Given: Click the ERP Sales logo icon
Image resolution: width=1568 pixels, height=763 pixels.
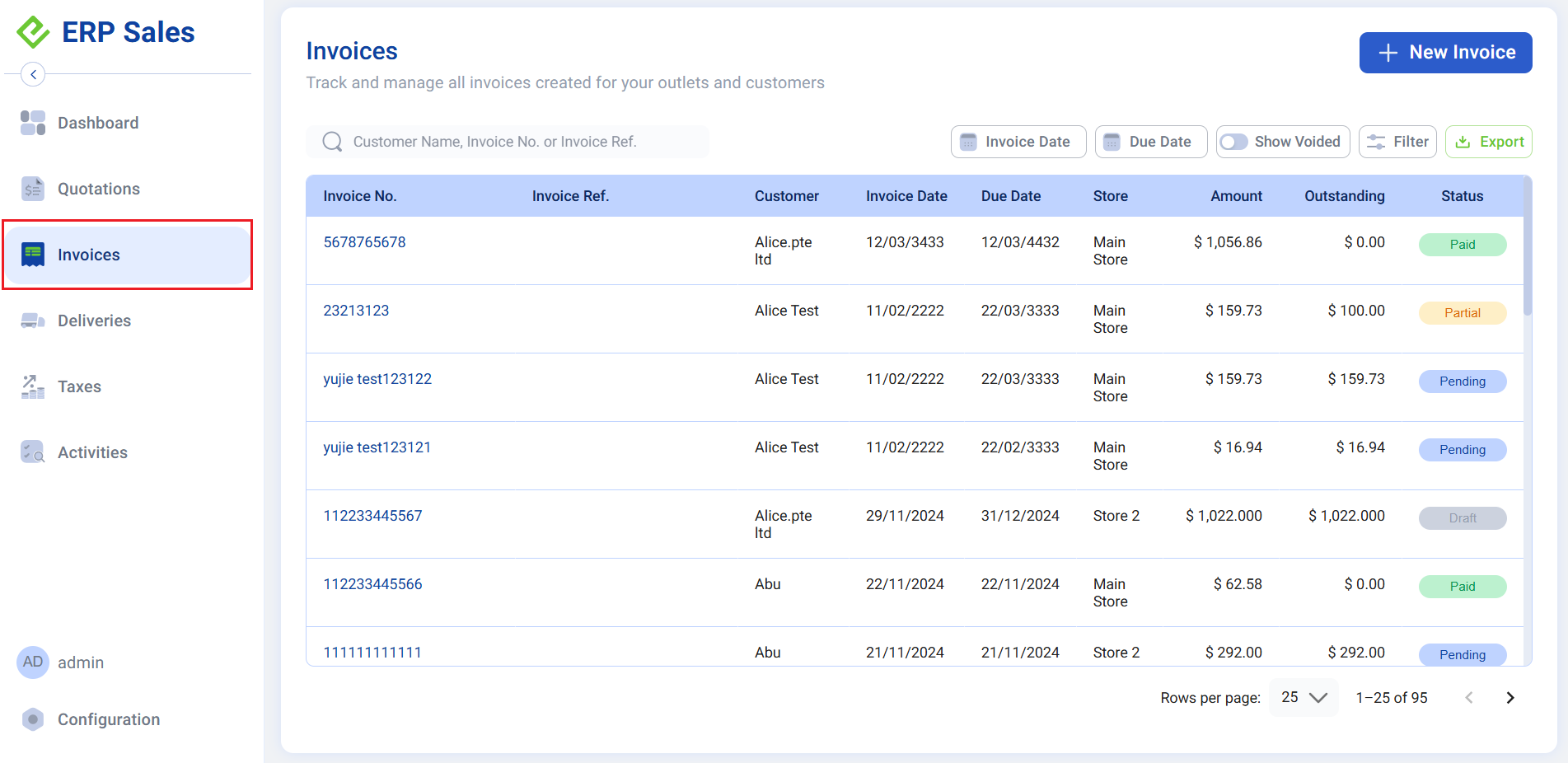Looking at the screenshot, I should coord(32,31).
